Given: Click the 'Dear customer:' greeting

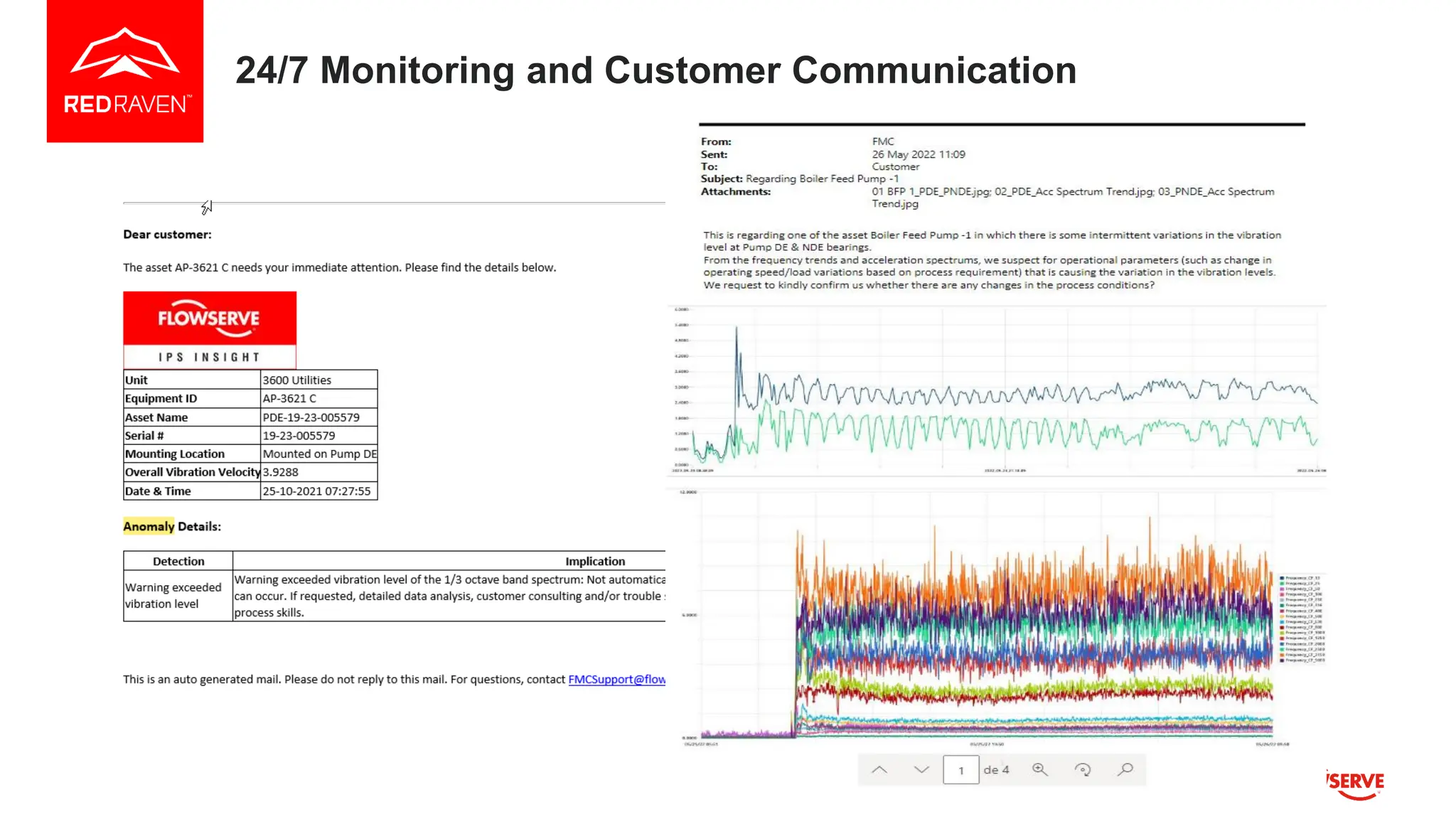Looking at the screenshot, I should pos(167,235).
